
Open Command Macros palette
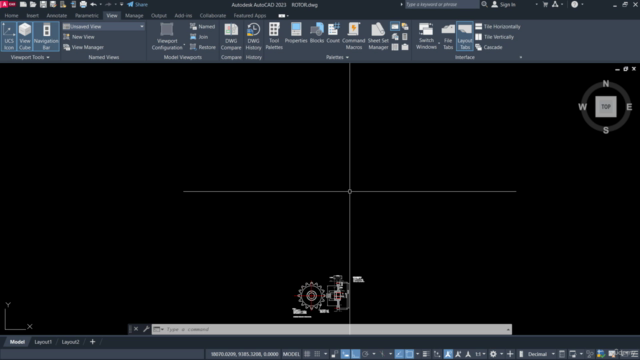pyautogui.click(x=353, y=36)
